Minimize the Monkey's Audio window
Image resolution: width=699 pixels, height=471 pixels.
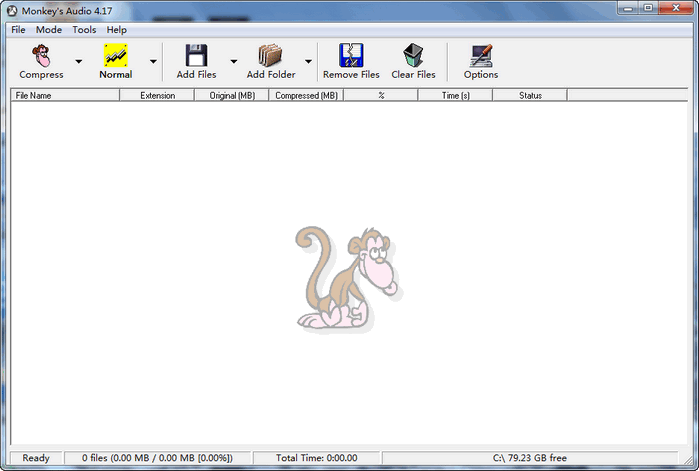click(x=628, y=8)
